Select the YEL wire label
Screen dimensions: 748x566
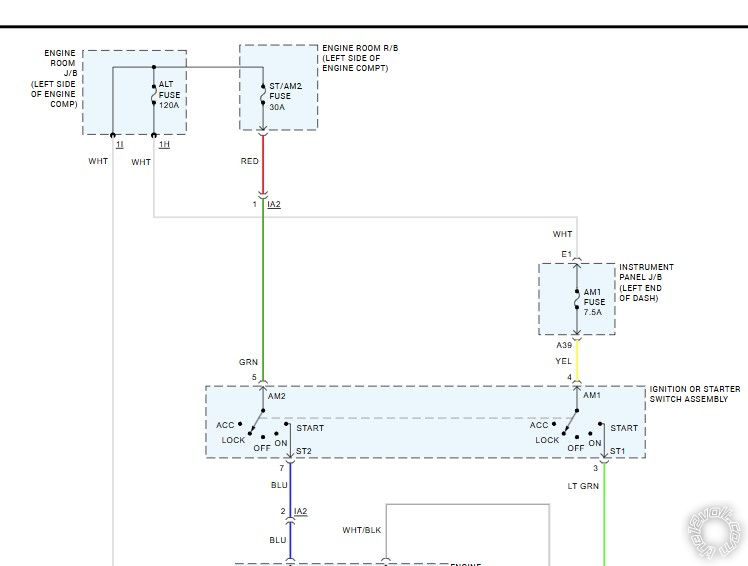563,361
